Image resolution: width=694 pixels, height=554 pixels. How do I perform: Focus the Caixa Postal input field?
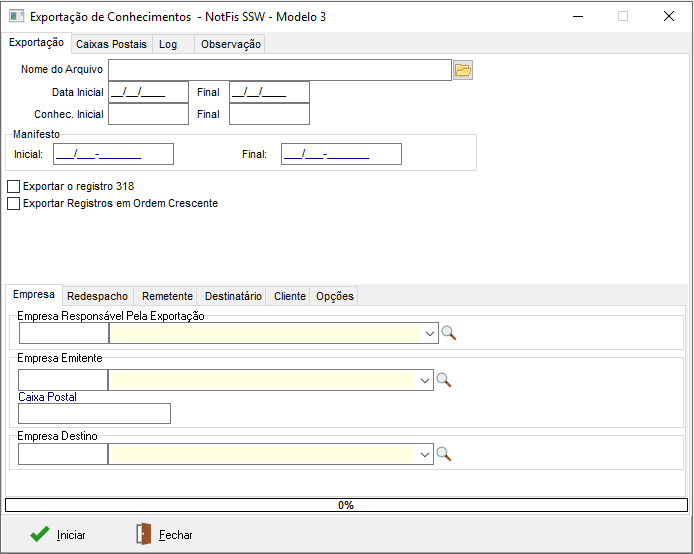(x=94, y=413)
